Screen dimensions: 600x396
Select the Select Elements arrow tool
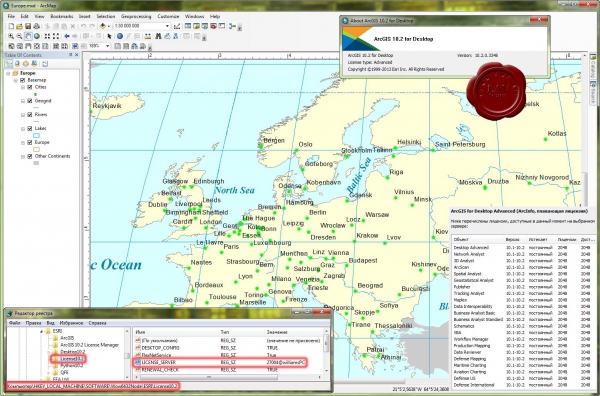click(109, 36)
